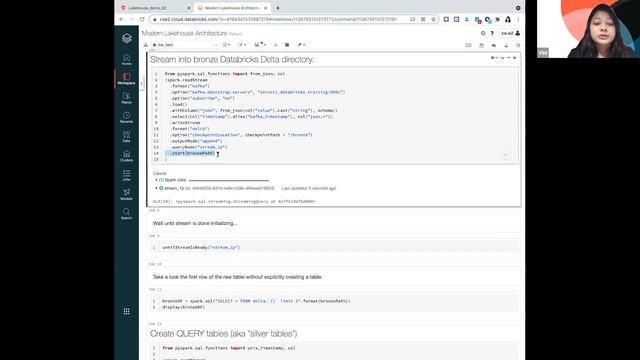Screen dimensions: 640x360
Task: Click the Databricks logo icon
Action: [x=127, y=38]
